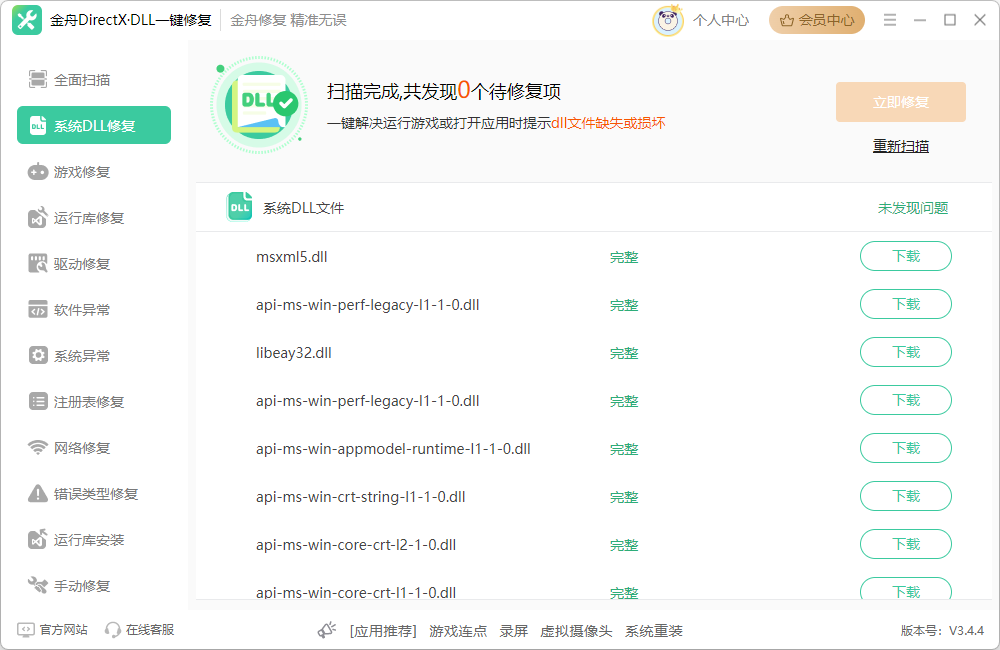The height and width of the screenshot is (650, 1000).
Task: Click the warning triangle error type icon
Action: click(x=38, y=494)
